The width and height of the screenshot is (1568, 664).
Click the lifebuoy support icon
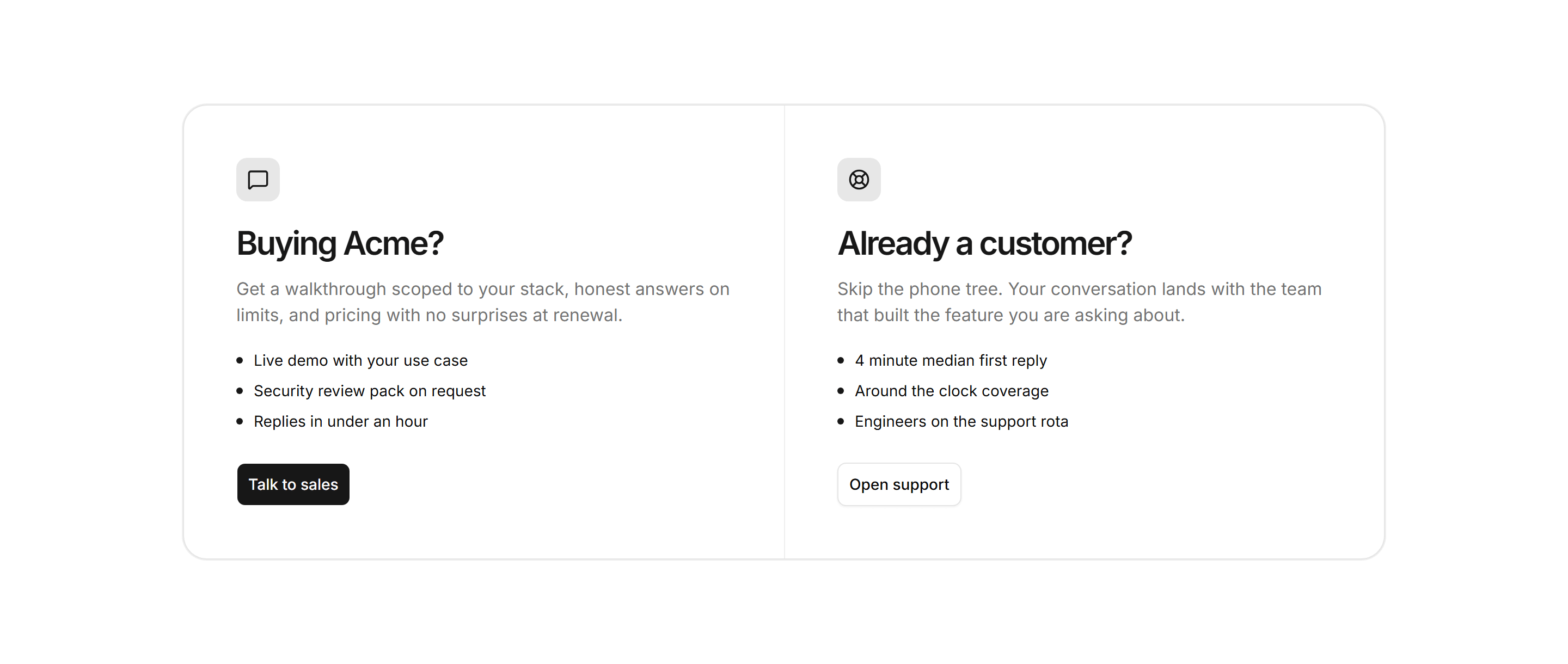tap(859, 180)
